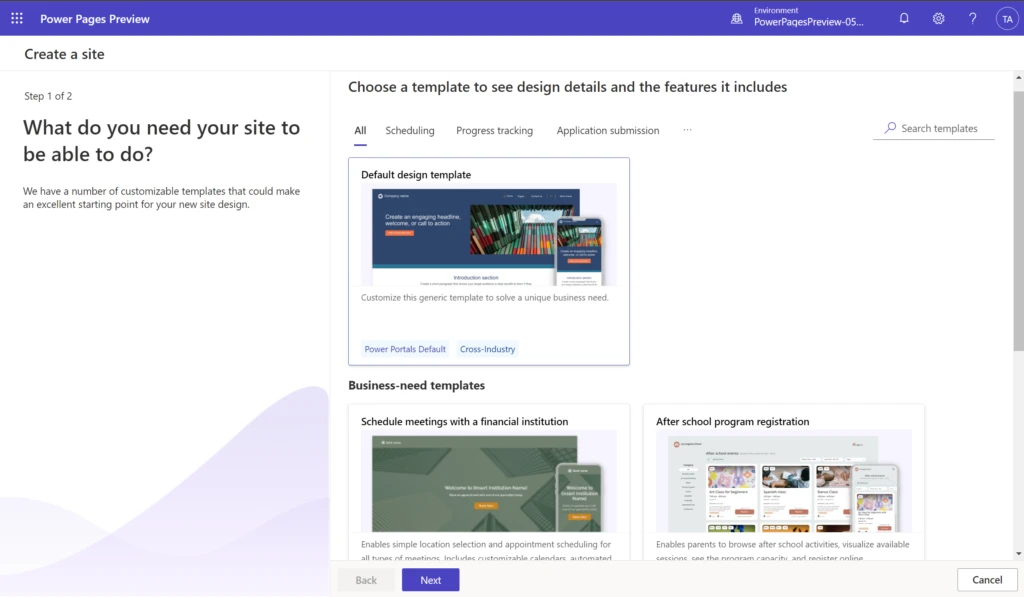Viewport: 1024px width, 597px height.
Task: Select the Cross-Industry tag
Action: click(487, 349)
